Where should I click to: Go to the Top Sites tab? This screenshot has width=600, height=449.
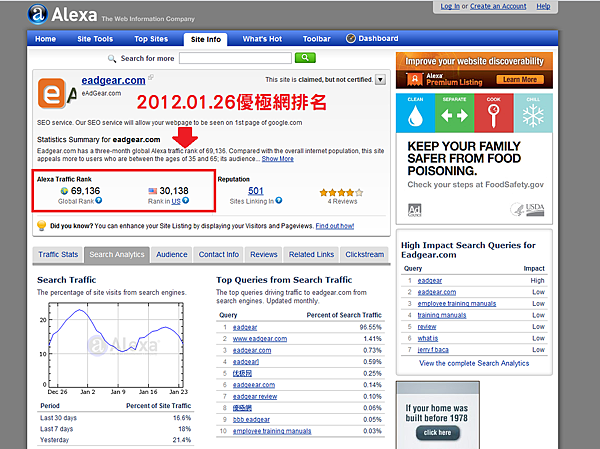point(151,39)
